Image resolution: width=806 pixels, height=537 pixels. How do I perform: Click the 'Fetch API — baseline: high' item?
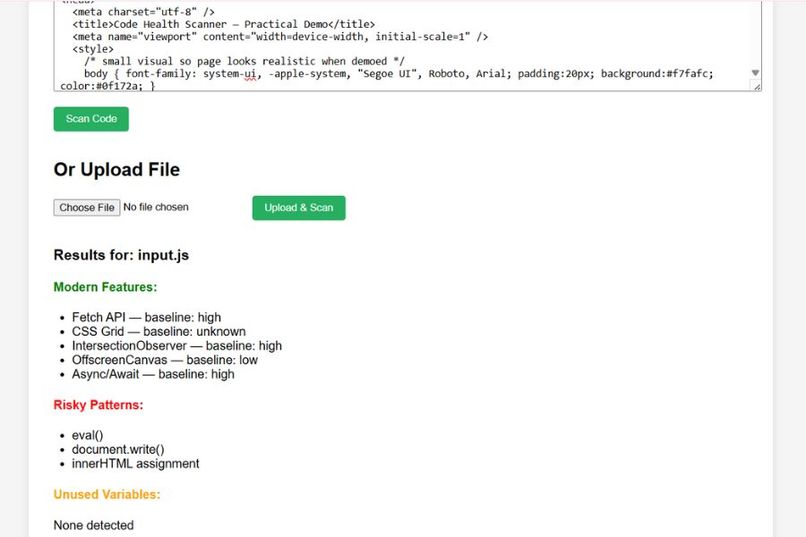pos(146,317)
